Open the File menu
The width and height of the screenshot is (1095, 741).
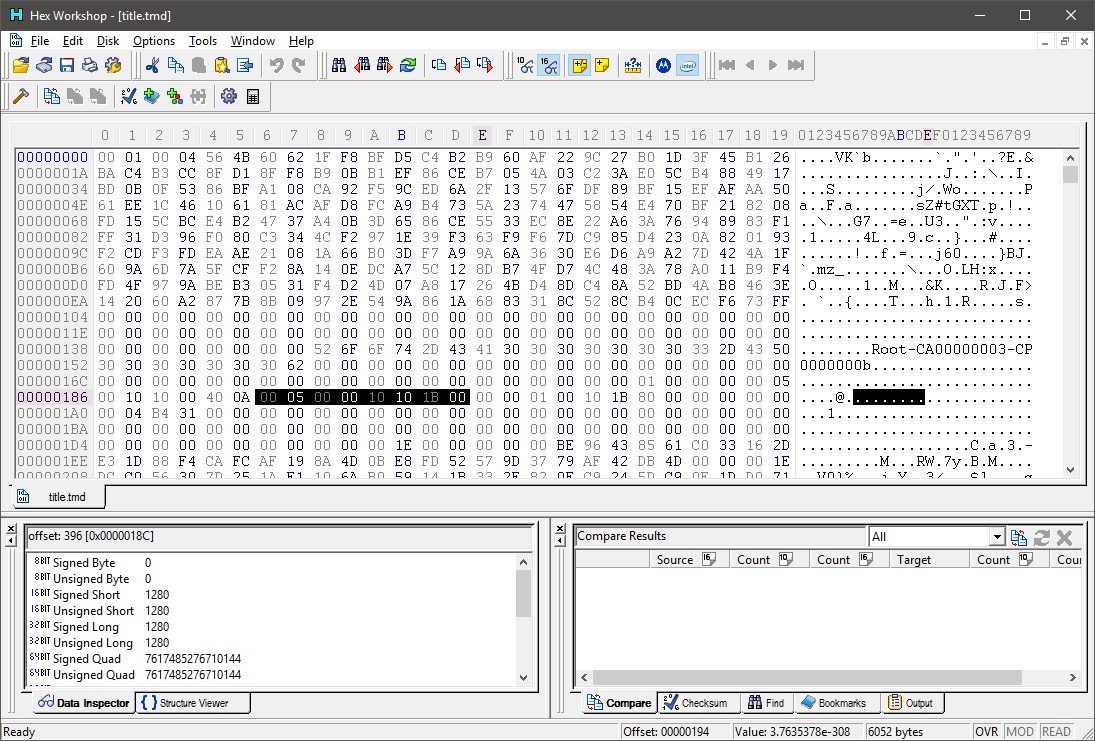click(40, 41)
